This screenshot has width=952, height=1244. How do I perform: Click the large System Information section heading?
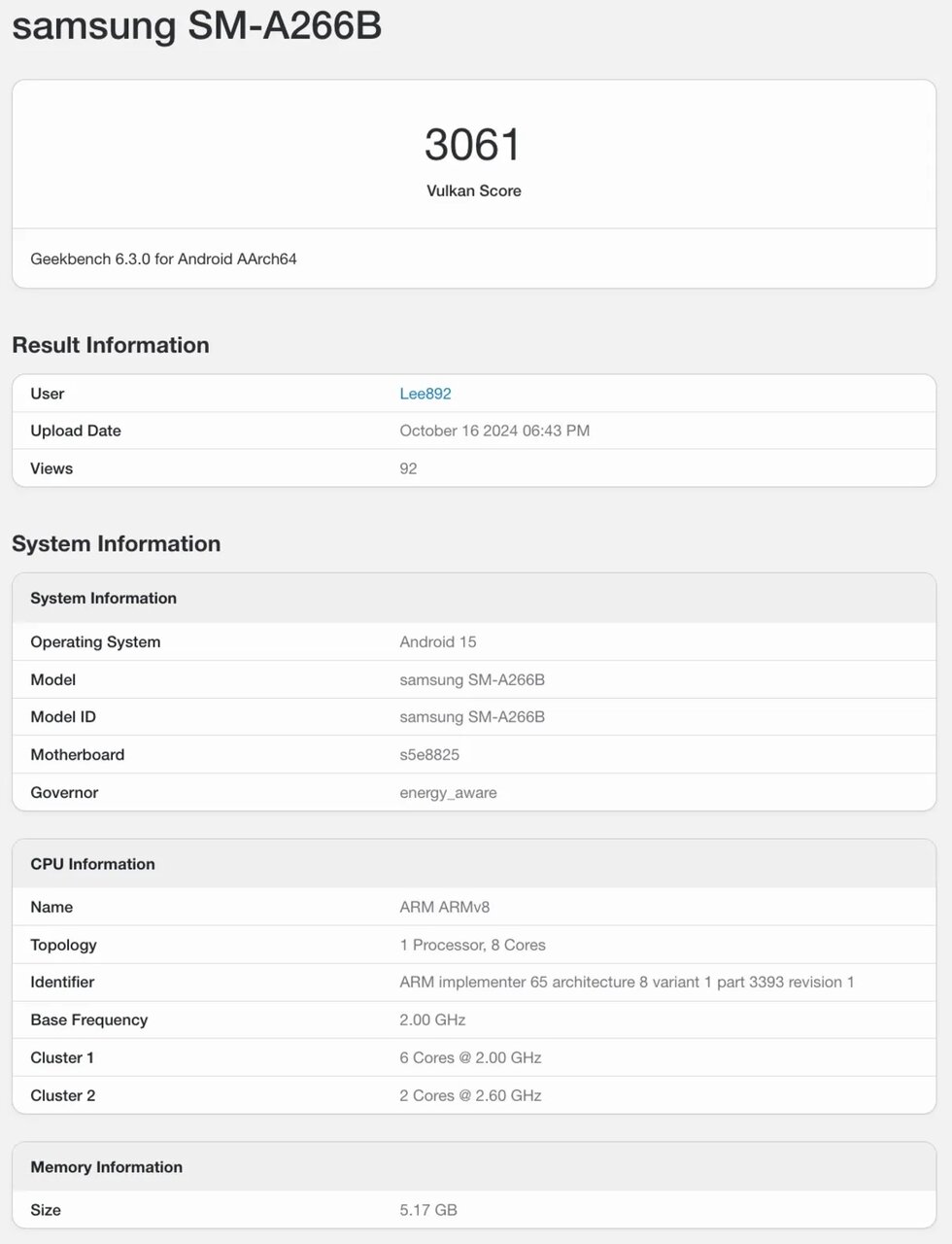[x=116, y=543]
